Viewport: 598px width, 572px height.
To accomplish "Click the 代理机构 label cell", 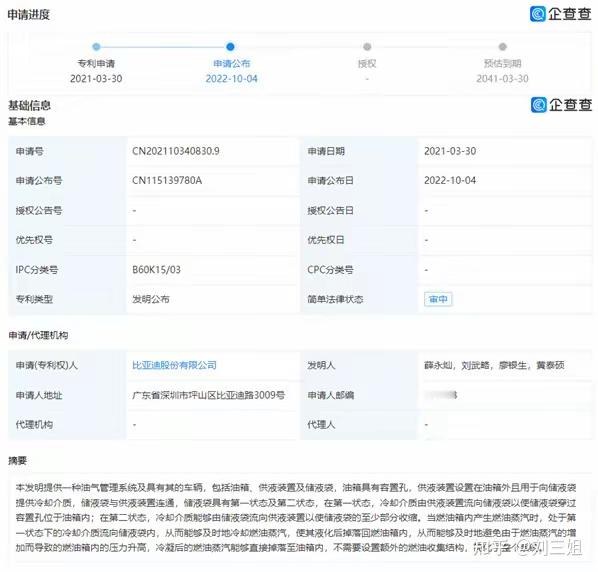I will click(67, 424).
